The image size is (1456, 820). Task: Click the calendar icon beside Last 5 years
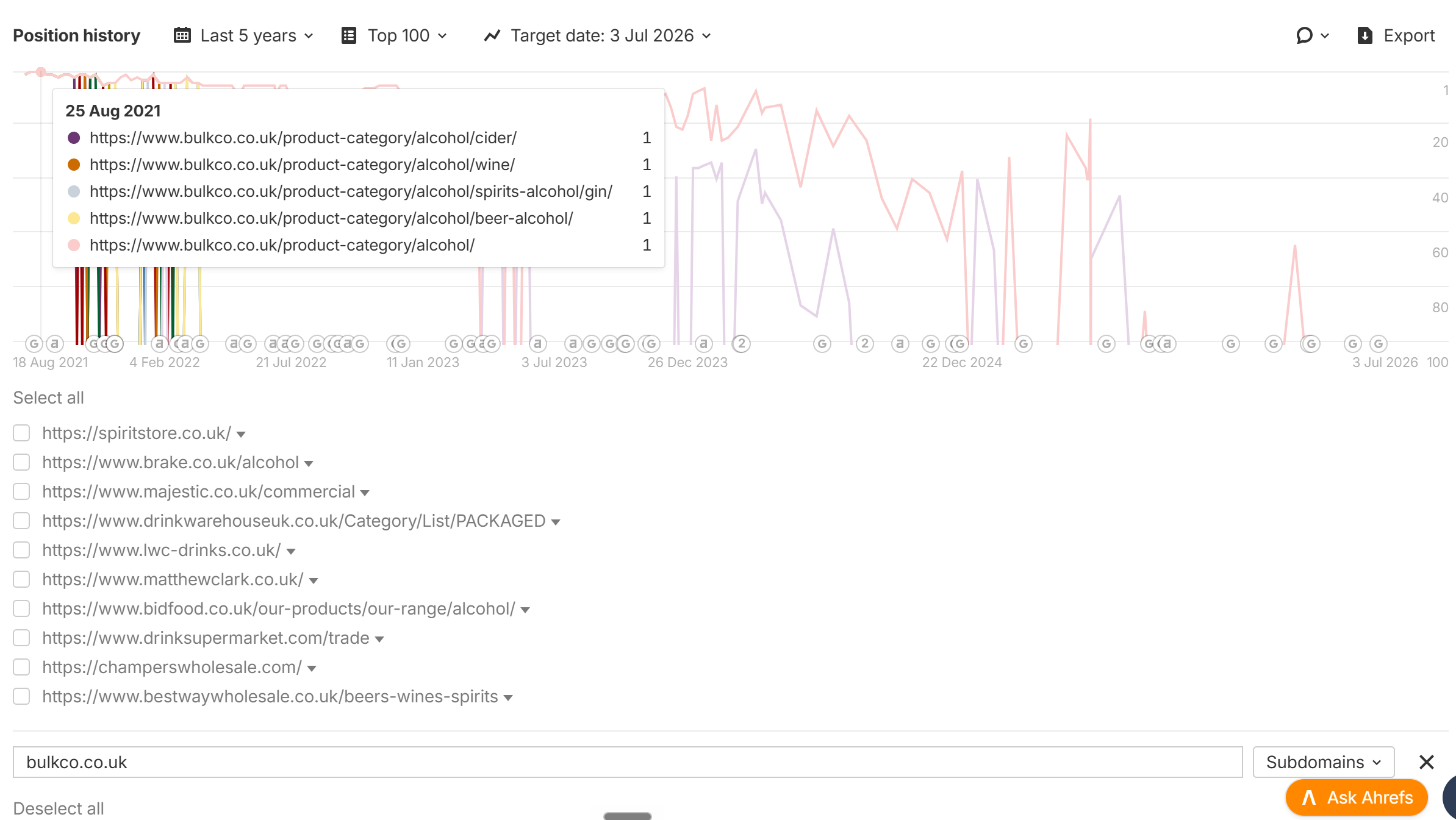tap(182, 35)
